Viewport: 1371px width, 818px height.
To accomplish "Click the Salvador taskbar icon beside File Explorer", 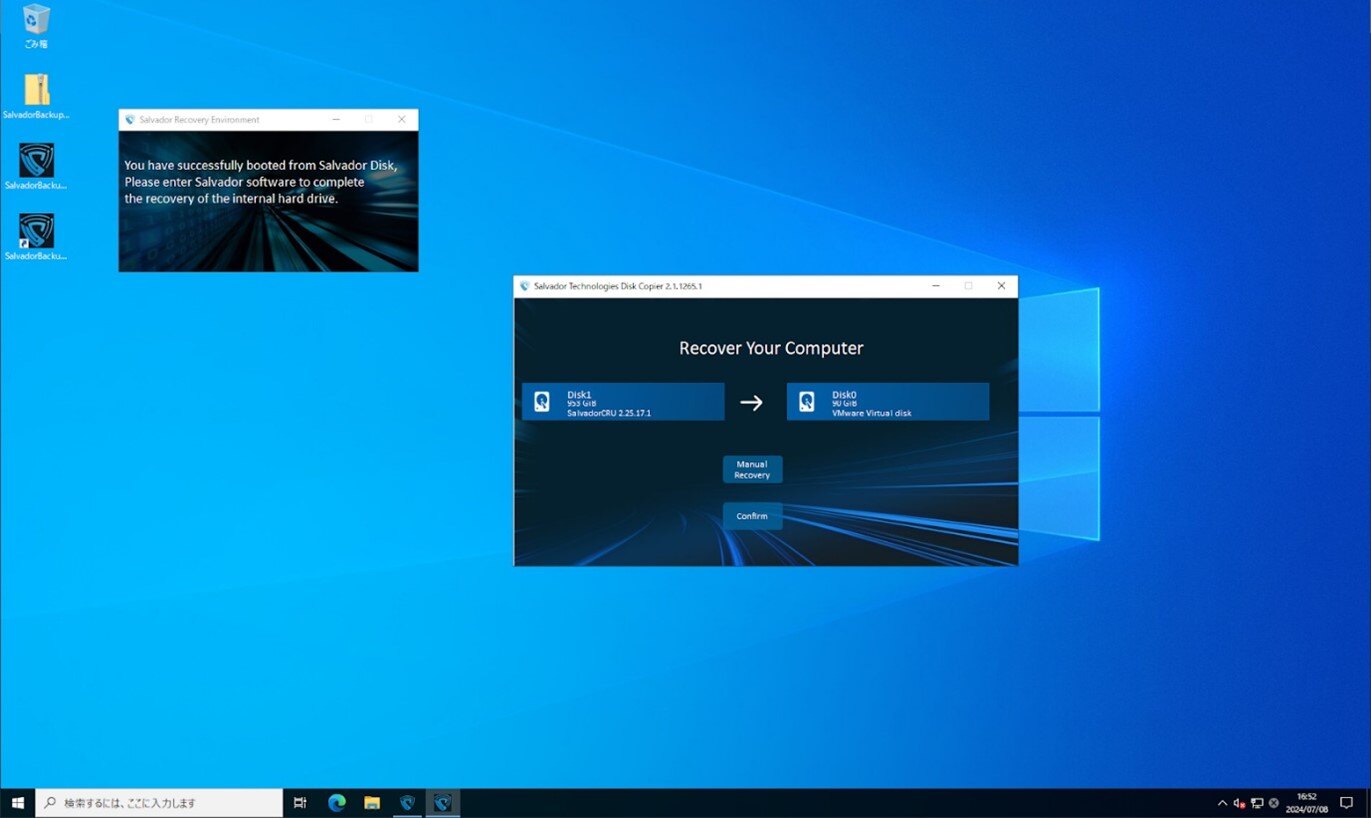I will coord(407,803).
